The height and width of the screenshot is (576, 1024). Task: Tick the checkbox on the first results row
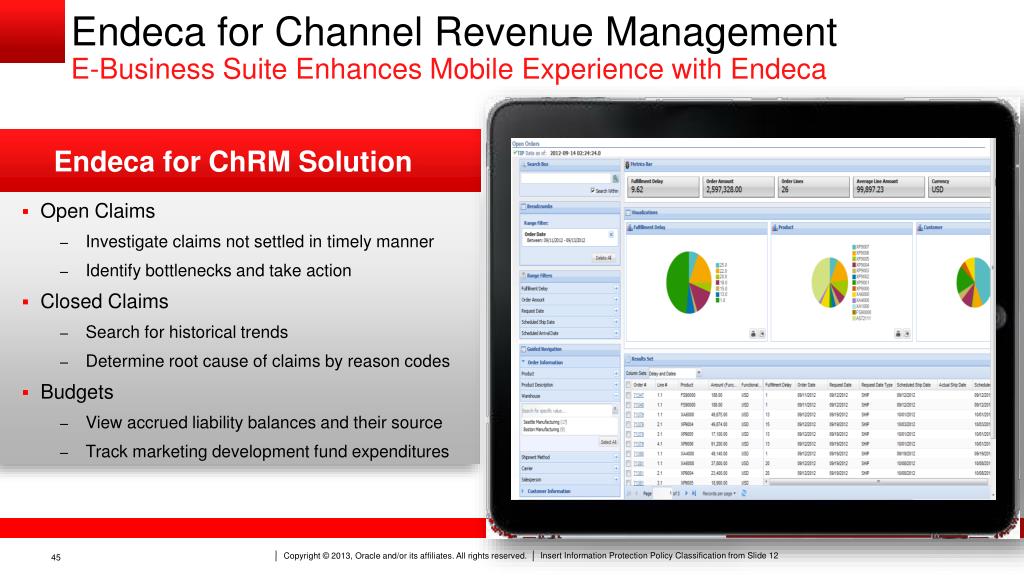[x=629, y=395]
